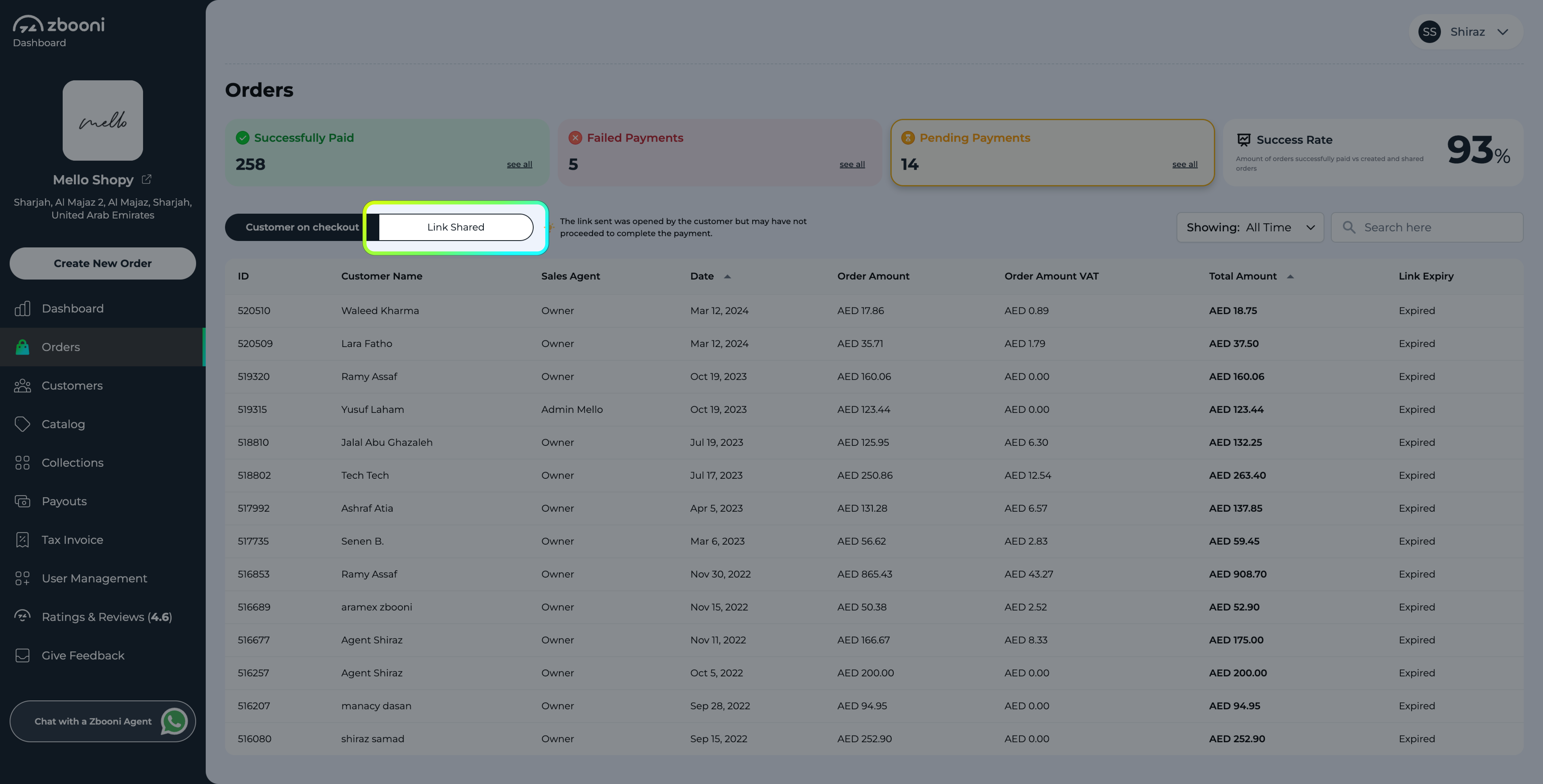Click the green Successfully Paid check icon
The height and width of the screenshot is (784, 1543).
(243, 138)
